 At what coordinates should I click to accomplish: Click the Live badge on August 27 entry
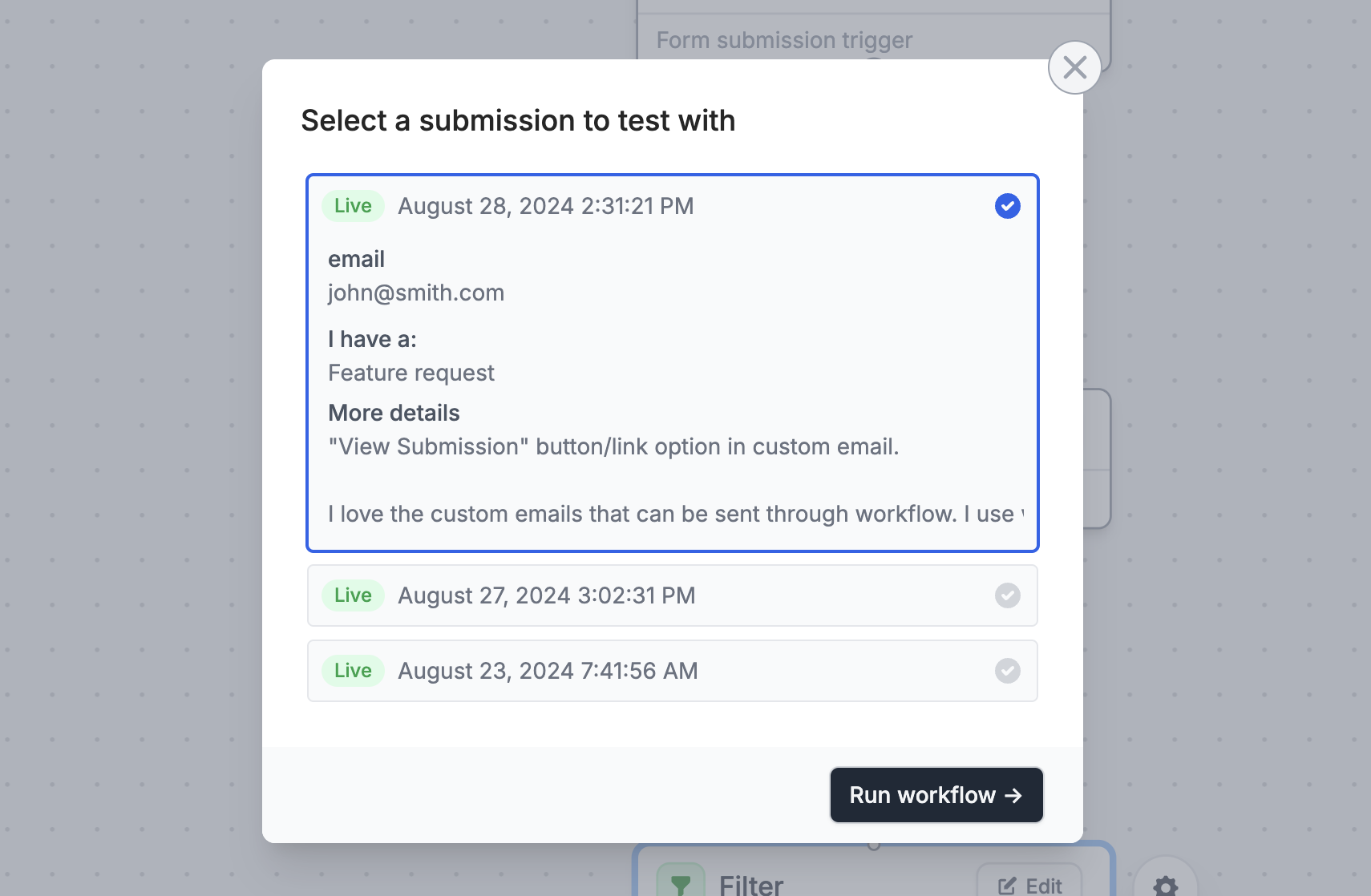353,595
